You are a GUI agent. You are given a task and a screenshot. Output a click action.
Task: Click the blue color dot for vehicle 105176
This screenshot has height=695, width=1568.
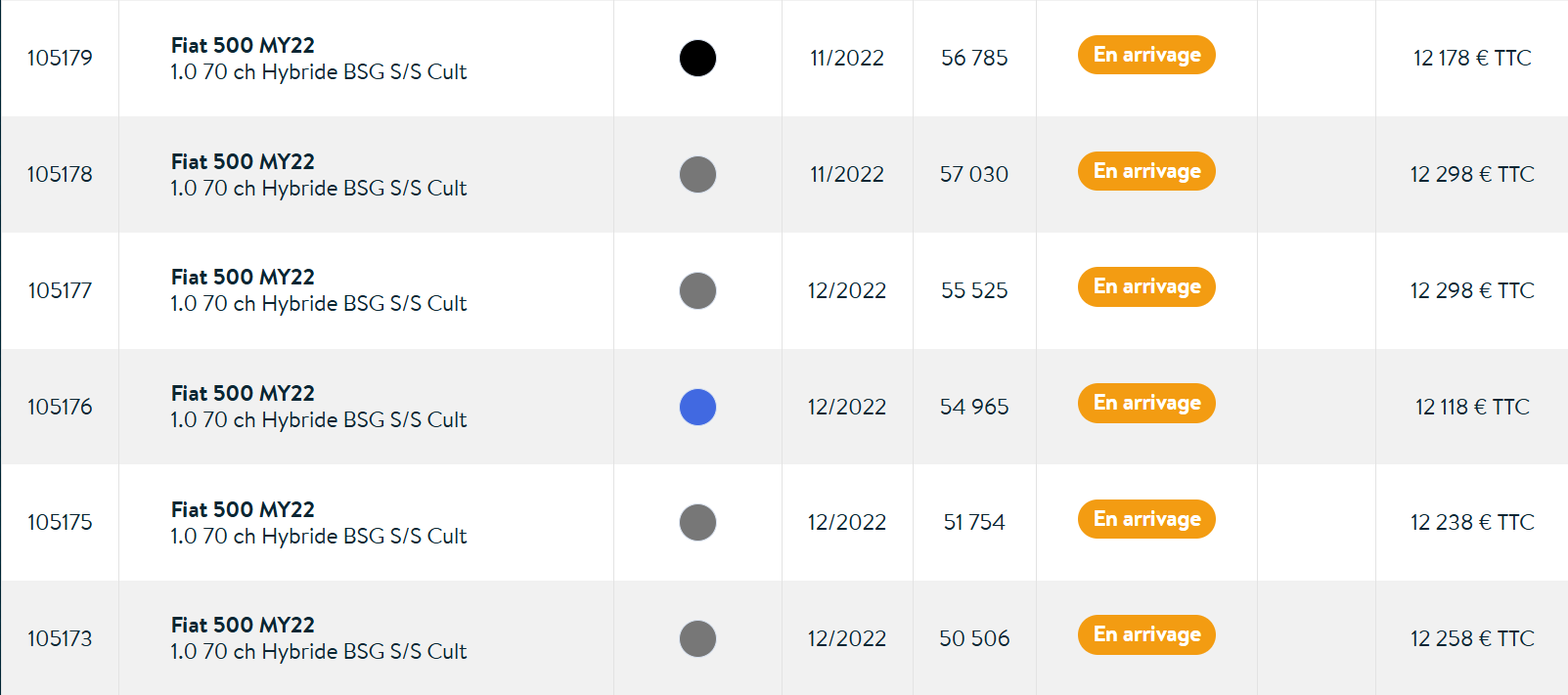point(697,407)
